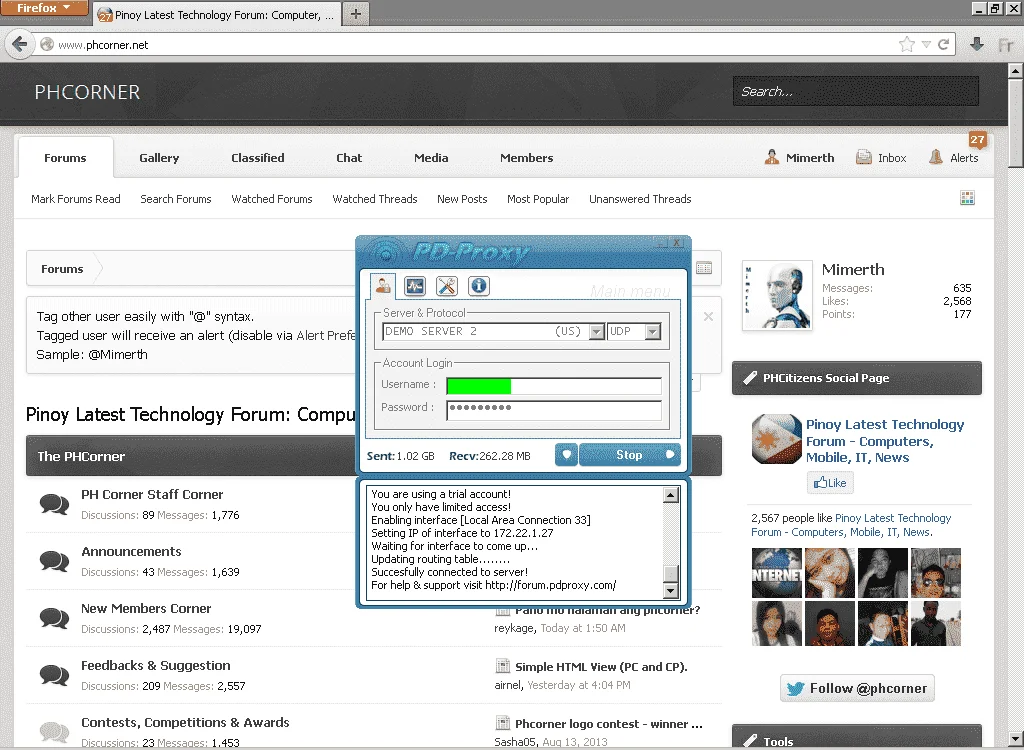Click the Announcements forum speech bubble icon
1024x750 pixels.
54,561
